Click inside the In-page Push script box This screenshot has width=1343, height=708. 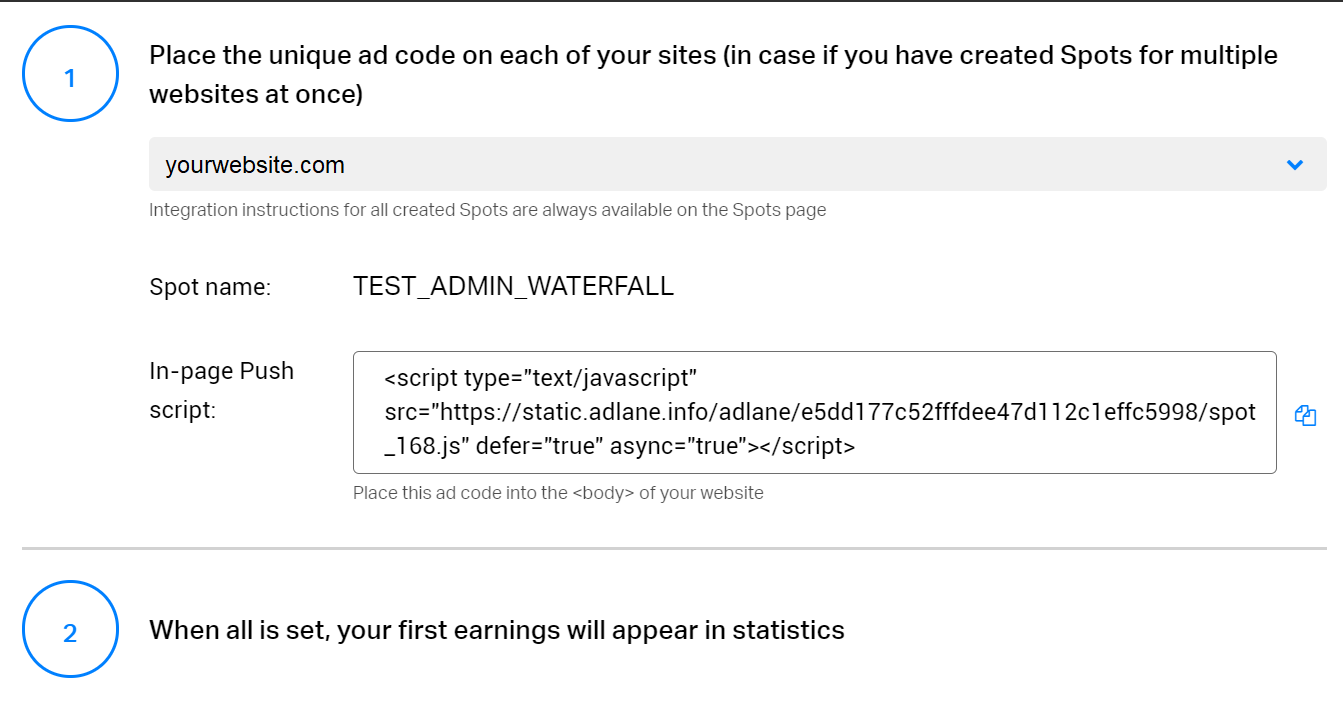click(x=814, y=412)
